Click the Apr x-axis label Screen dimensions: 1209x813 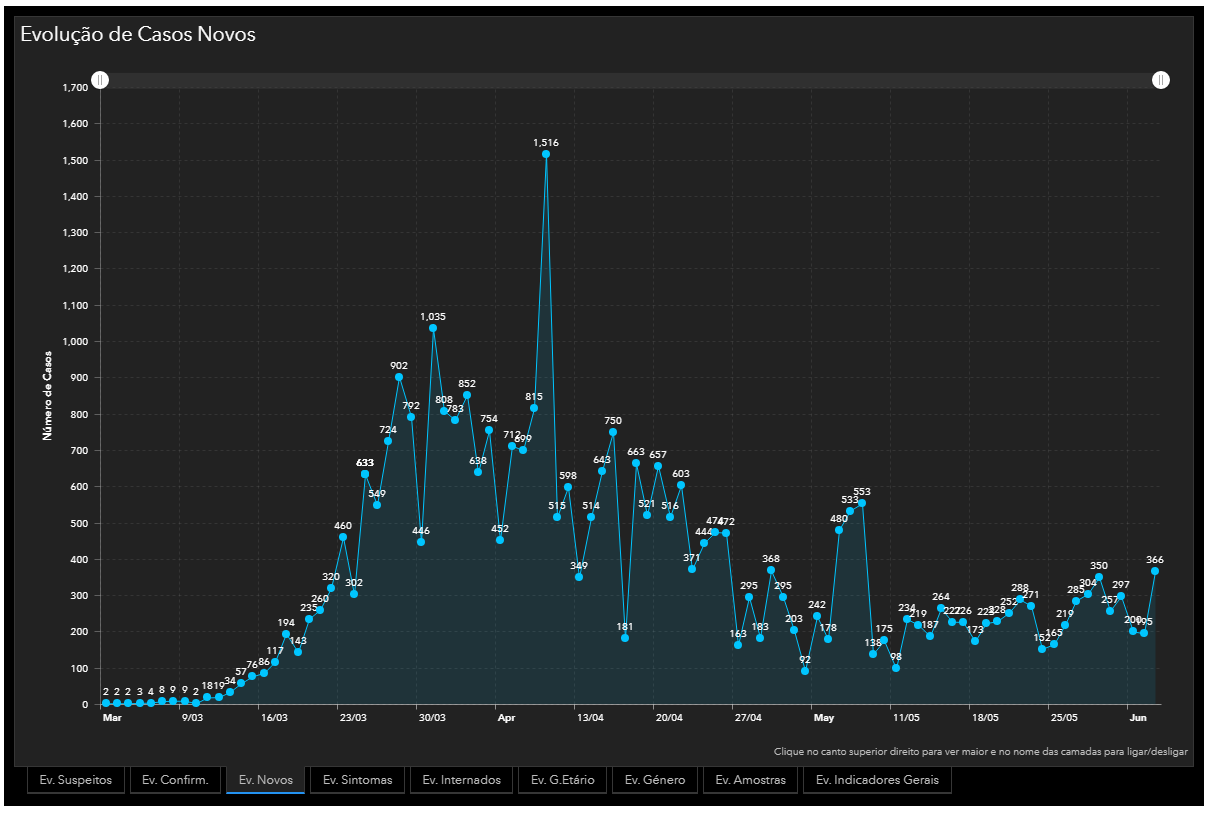[x=507, y=717]
